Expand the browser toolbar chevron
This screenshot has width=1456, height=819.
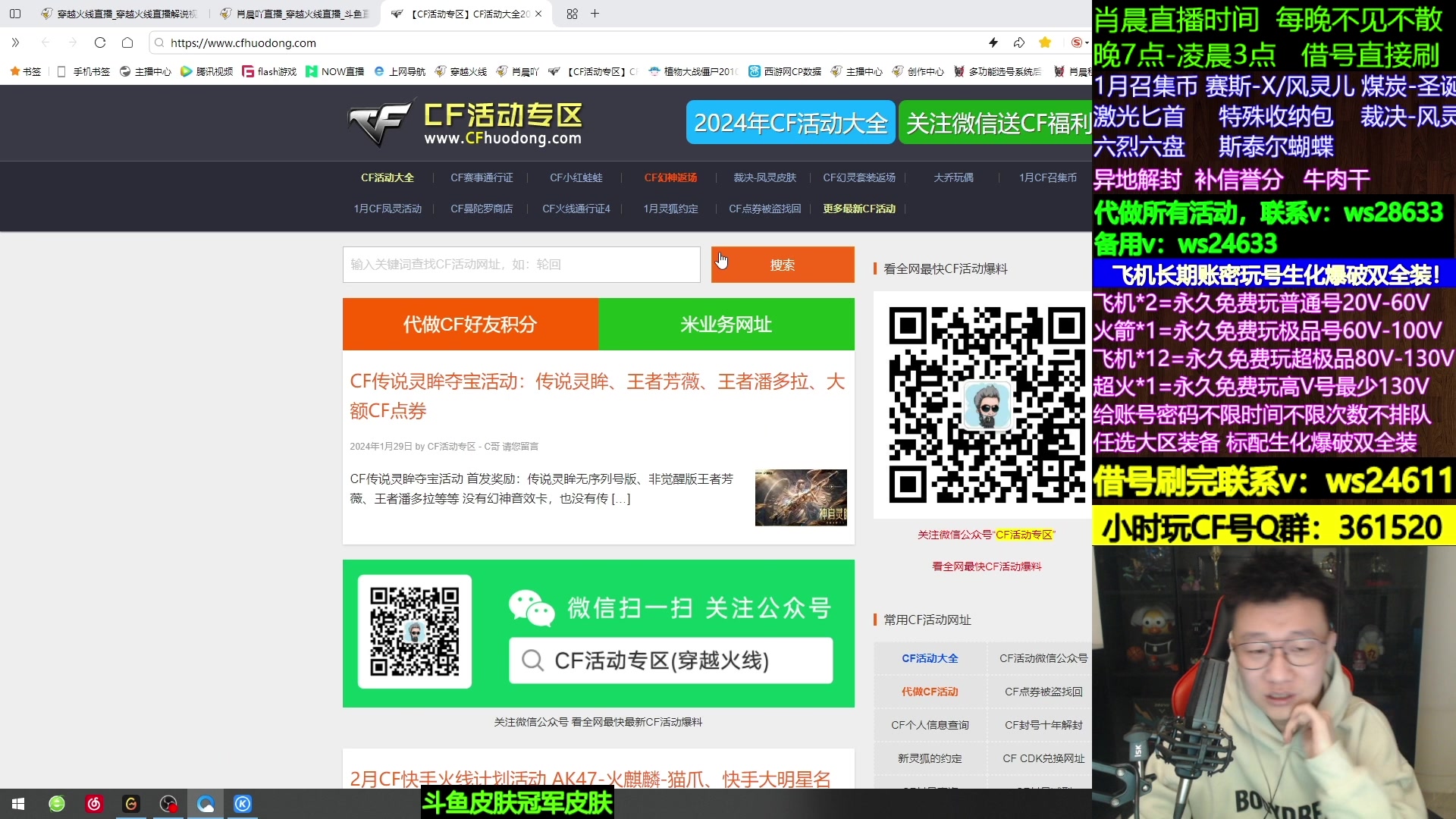point(15,42)
